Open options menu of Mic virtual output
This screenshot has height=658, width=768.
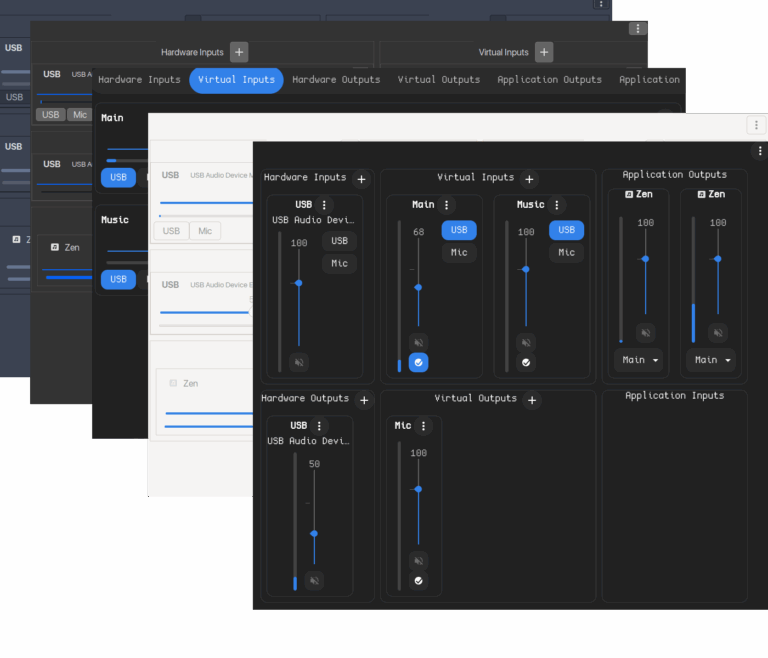click(x=423, y=426)
